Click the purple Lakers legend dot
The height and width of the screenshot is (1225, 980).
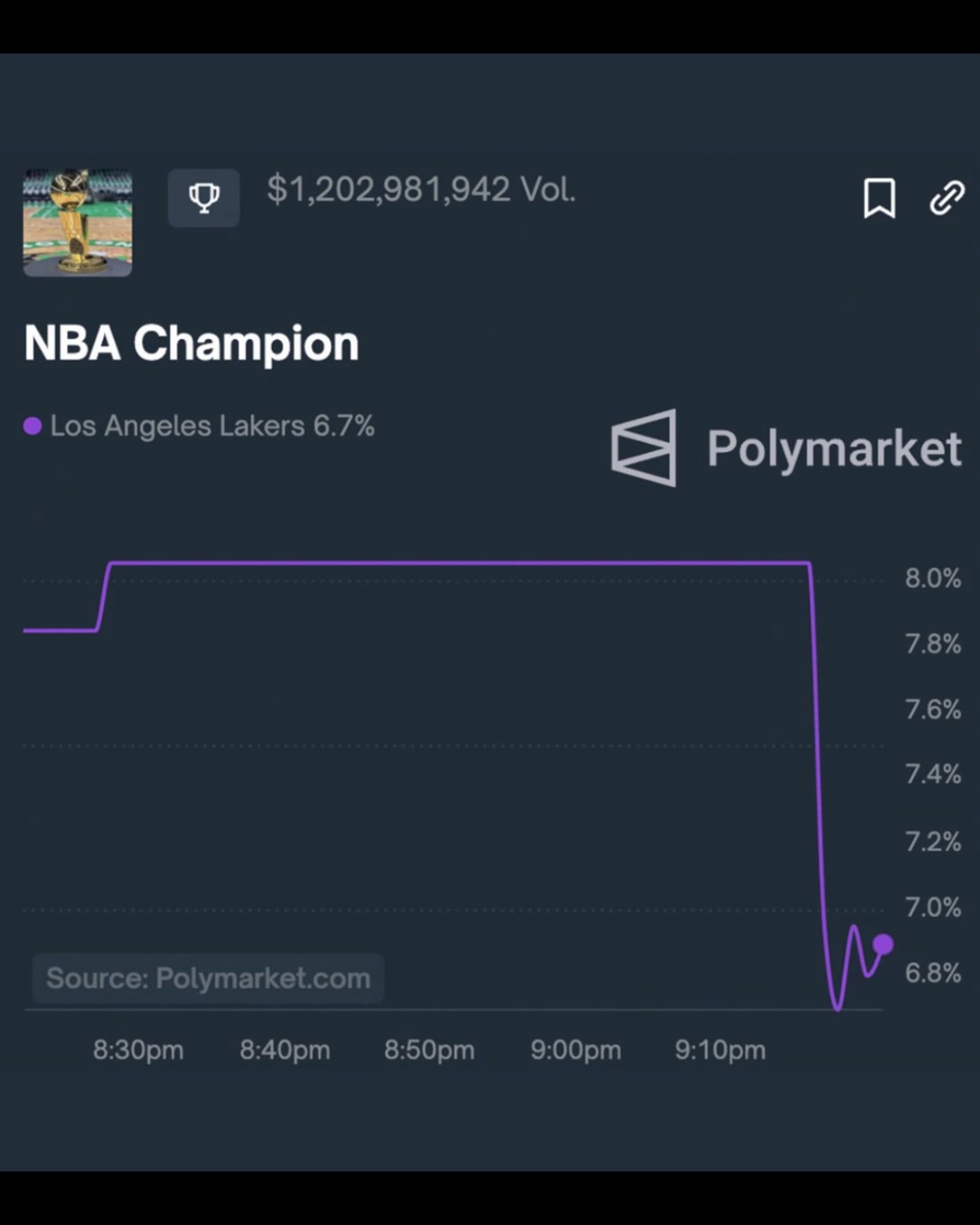coord(33,426)
